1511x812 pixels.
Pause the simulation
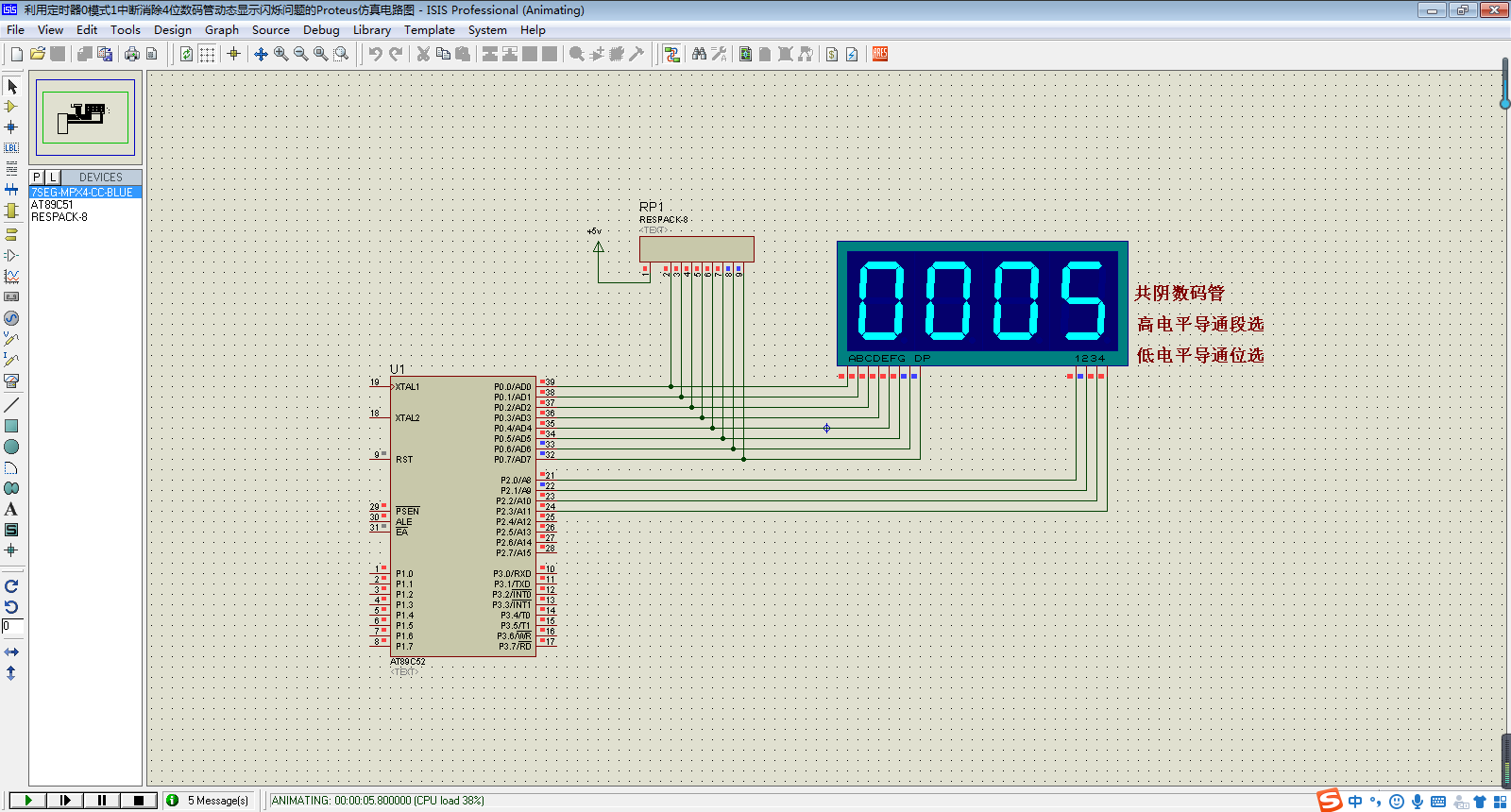pos(101,800)
